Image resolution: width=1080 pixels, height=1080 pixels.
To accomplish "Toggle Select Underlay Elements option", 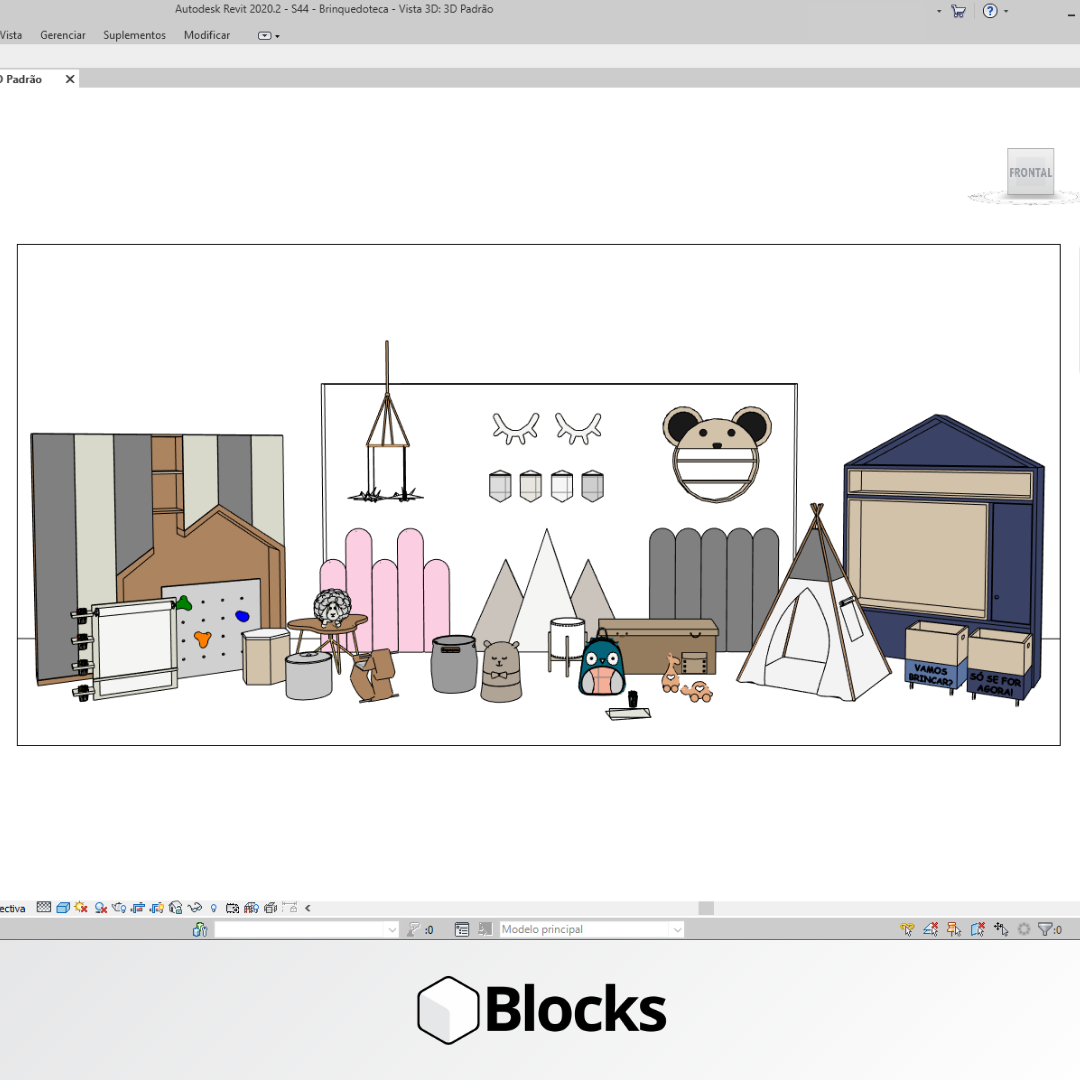I will (x=931, y=929).
